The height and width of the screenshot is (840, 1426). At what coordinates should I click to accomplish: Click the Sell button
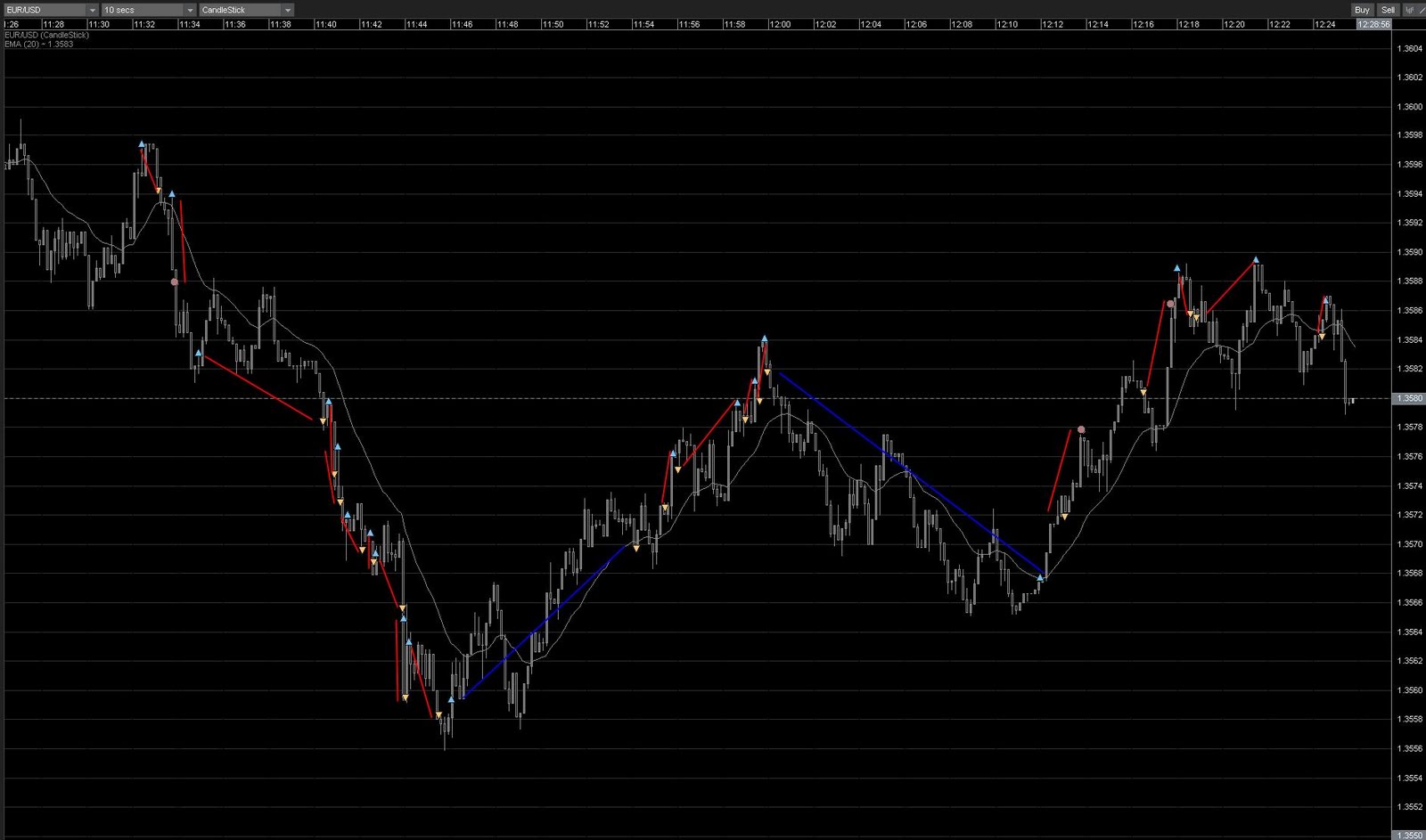pyautogui.click(x=1388, y=10)
